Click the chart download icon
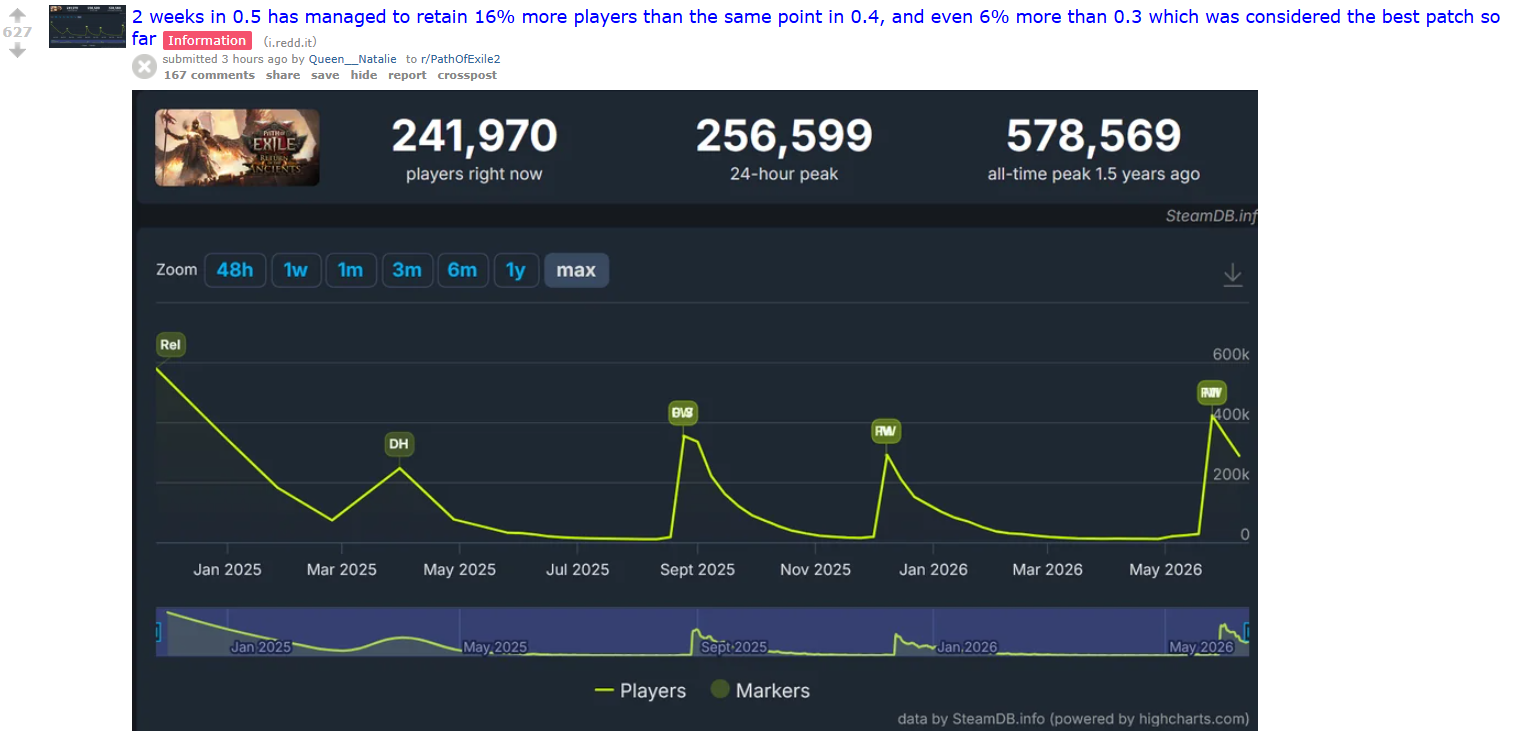1518x740 pixels. (1233, 274)
